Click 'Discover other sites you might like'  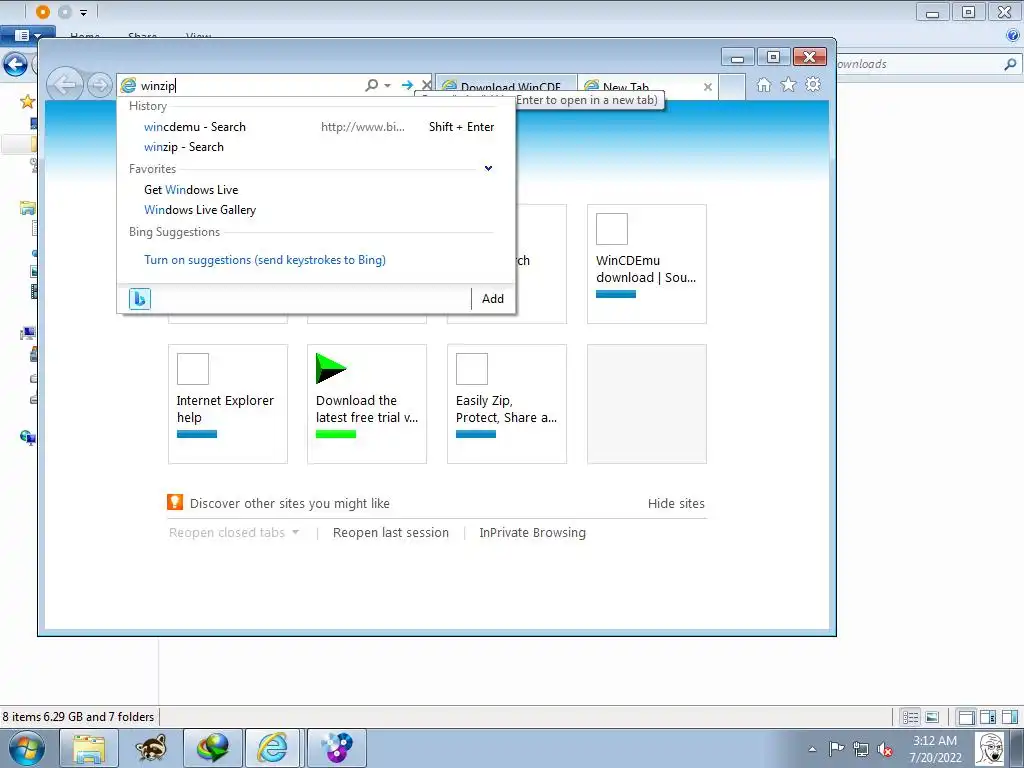[289, 504]
